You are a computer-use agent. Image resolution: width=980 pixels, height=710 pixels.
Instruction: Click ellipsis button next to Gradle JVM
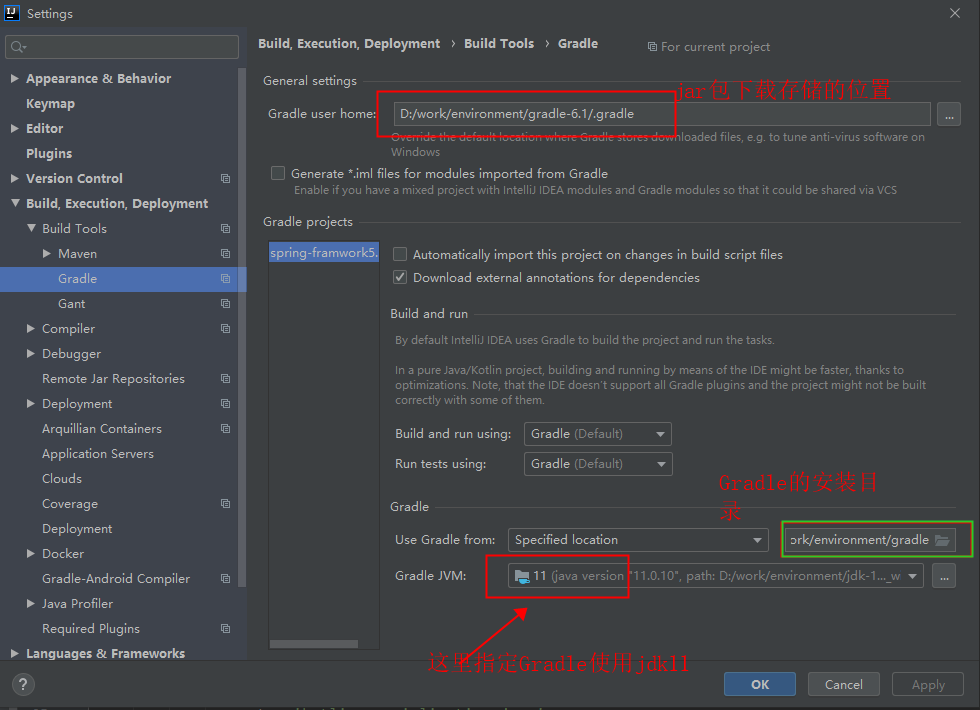point(944,576)
